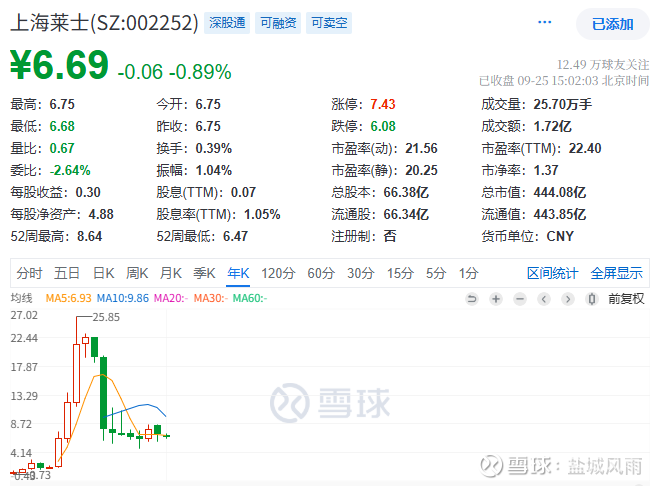Image resolution: width=662 pixels, height=486 pixels.
Task: Open the 120分 chart tab
Action: pyautogui.click(x=278, y=273)
